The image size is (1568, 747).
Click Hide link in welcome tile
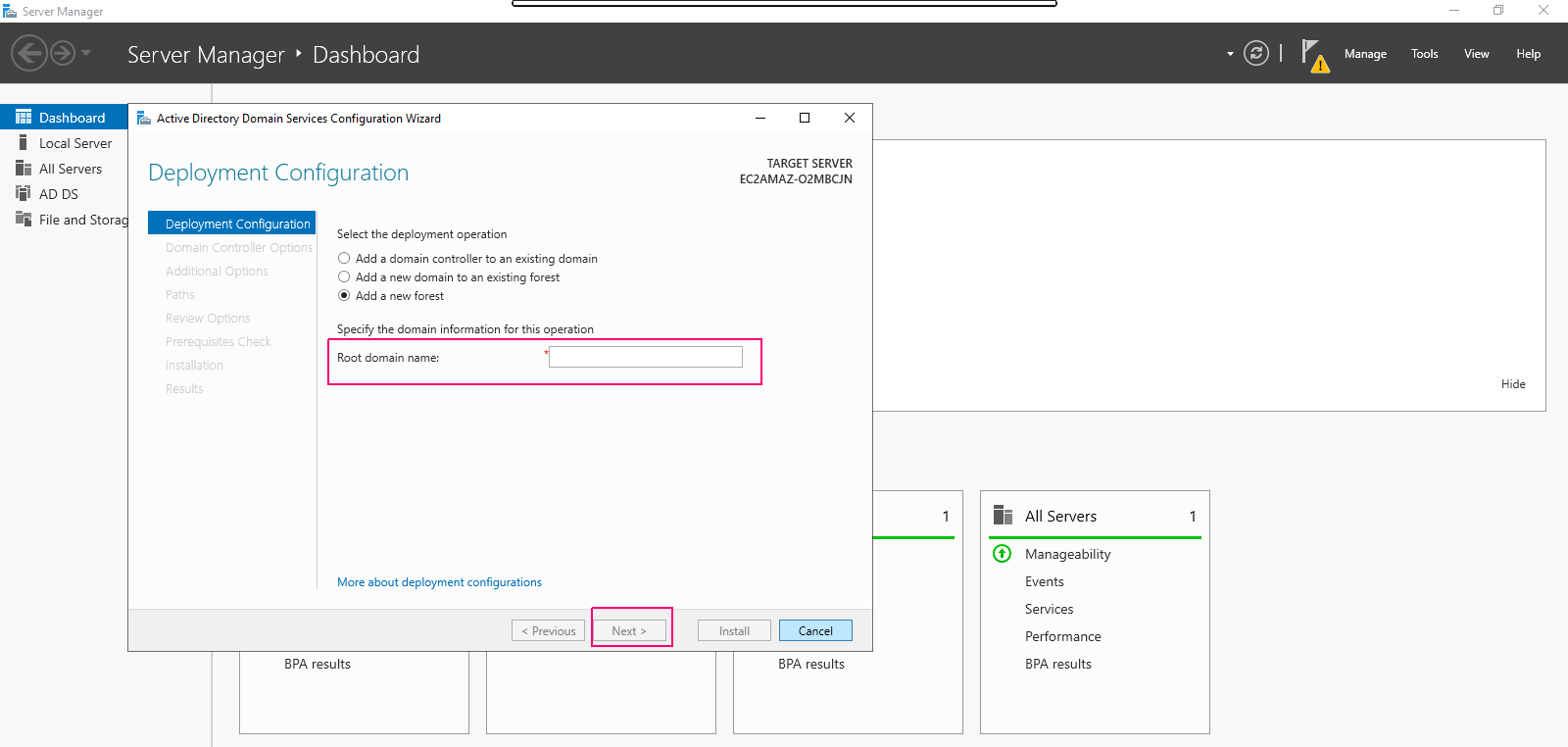[1513, 384]
